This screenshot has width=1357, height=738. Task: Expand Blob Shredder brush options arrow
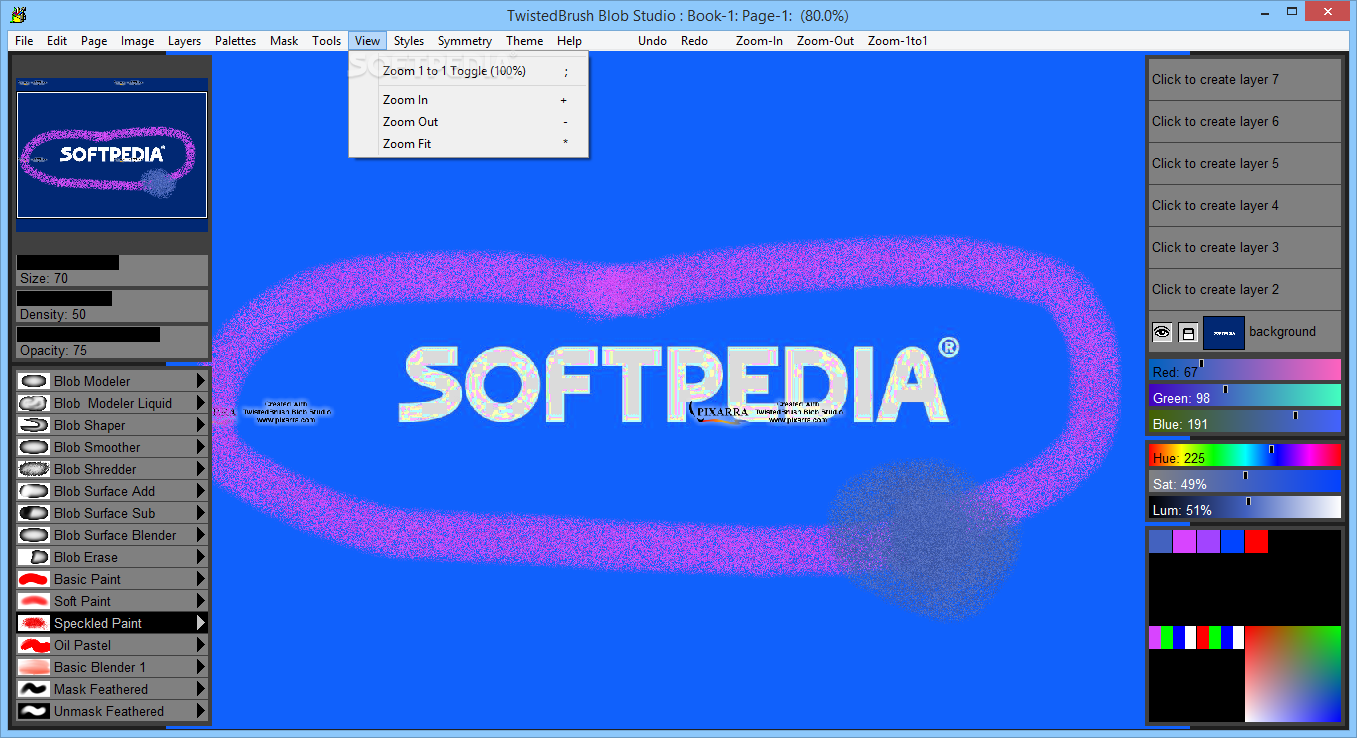tap(201, 469)
